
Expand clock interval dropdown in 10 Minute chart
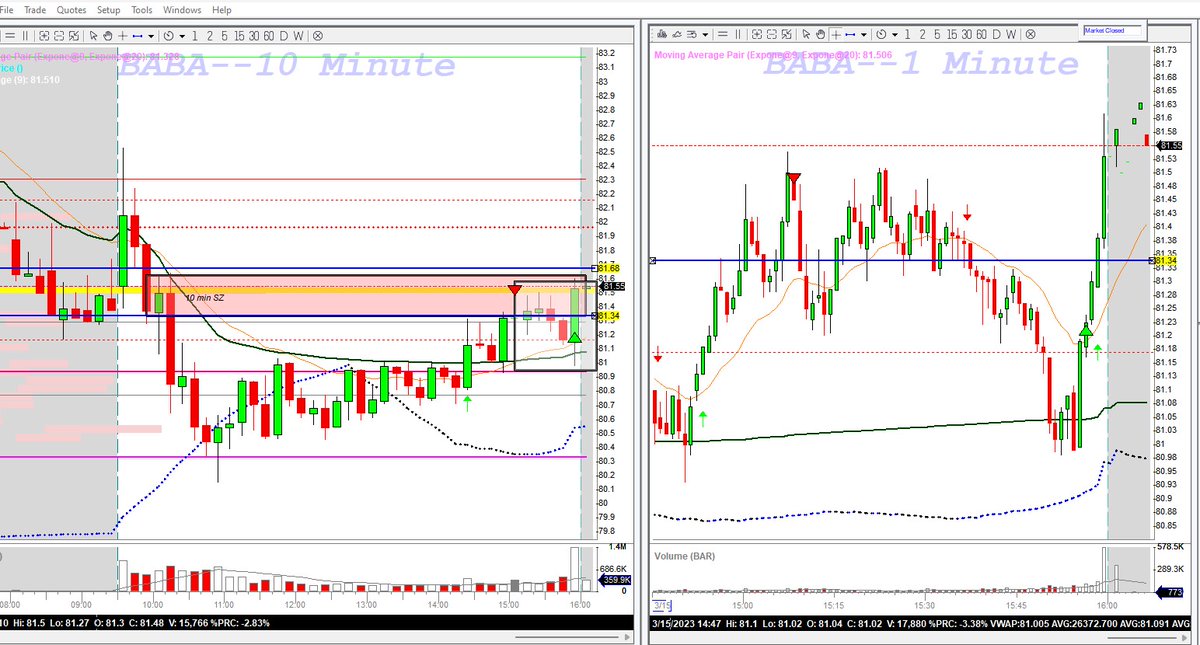[182, 37]
